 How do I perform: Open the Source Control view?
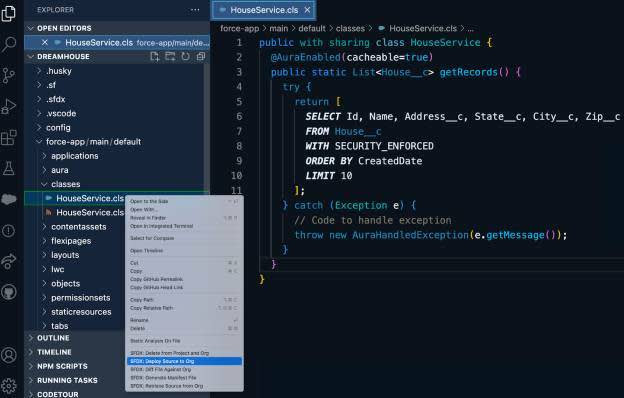[9, 75]
